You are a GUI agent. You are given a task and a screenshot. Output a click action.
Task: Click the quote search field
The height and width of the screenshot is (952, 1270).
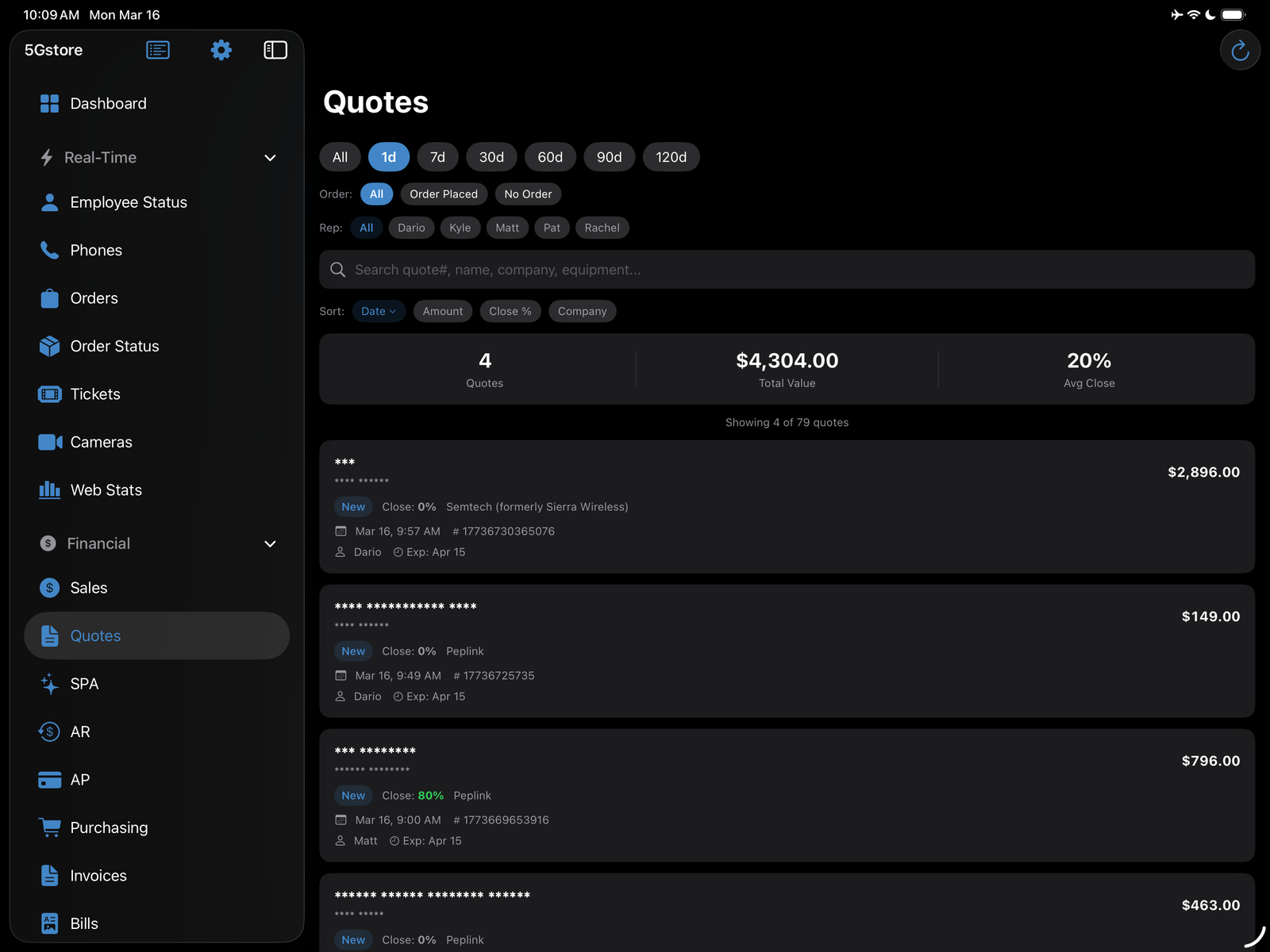click(786, 269)
